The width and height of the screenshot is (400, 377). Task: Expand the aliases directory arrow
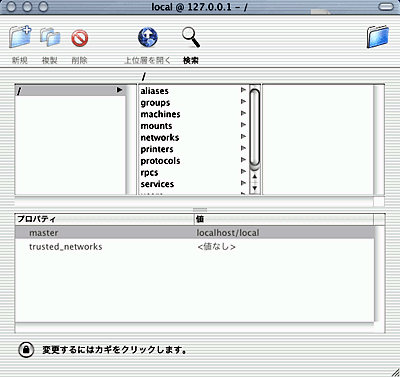point(243,90)
